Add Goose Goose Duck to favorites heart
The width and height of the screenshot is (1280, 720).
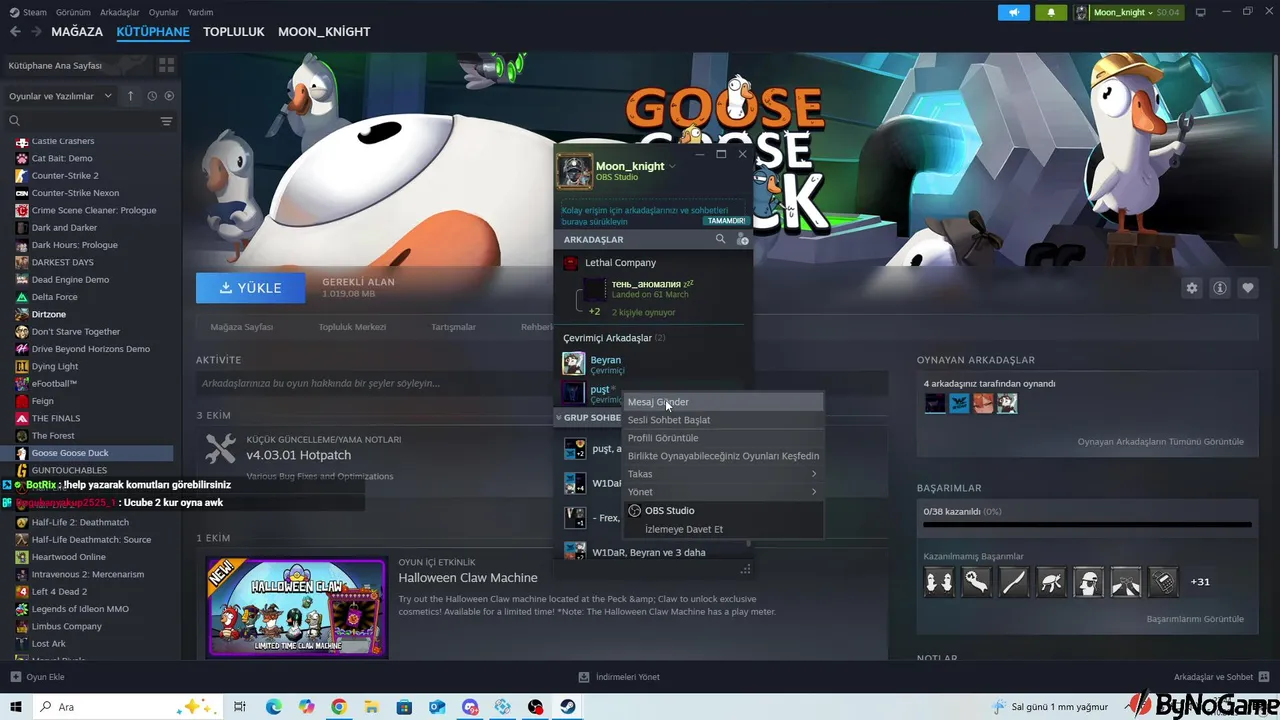click(x=1248, y=288)
